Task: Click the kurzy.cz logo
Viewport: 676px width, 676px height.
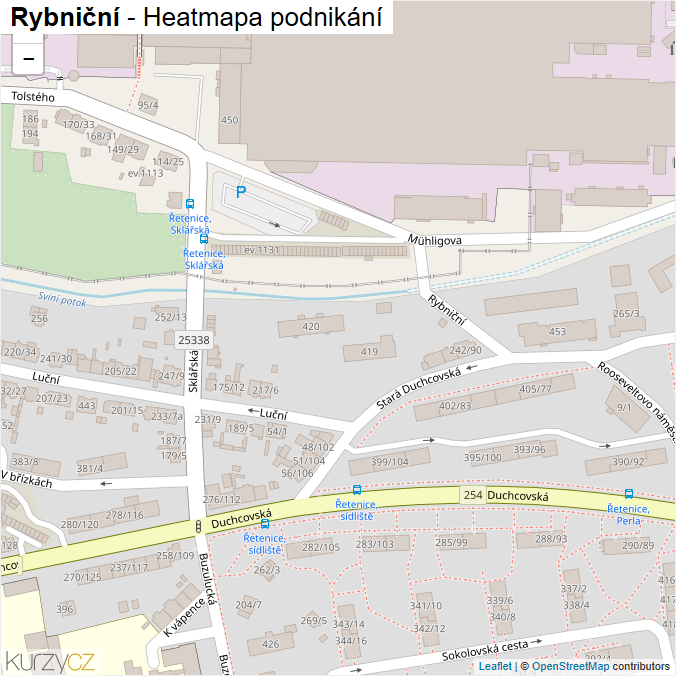Action: pyautogui.click(x=50, y=661)
